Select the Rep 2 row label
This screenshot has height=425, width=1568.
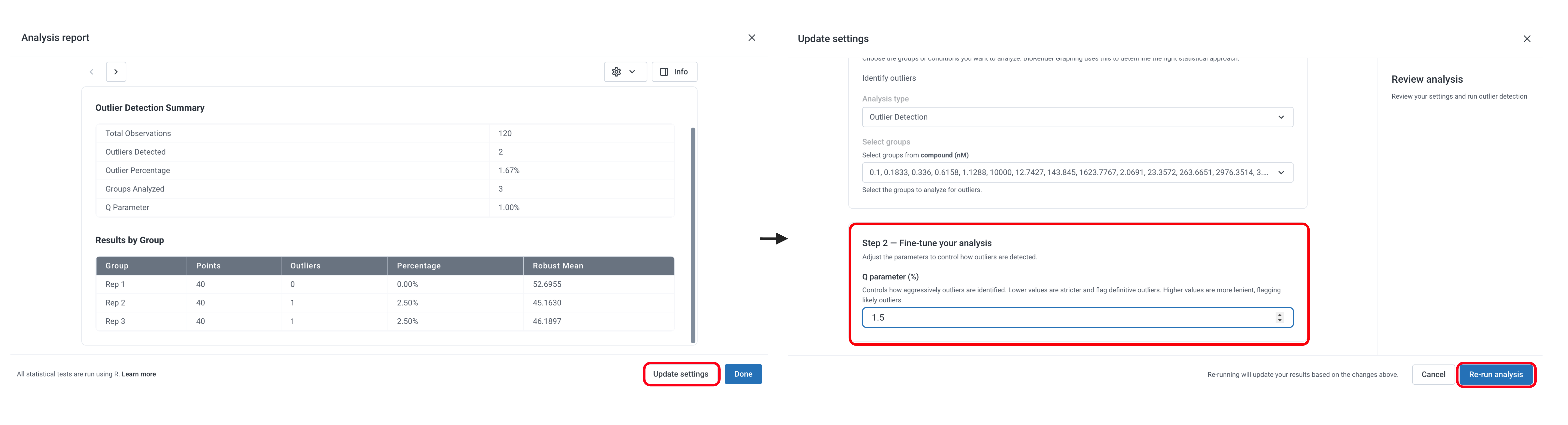coord(115,303)
